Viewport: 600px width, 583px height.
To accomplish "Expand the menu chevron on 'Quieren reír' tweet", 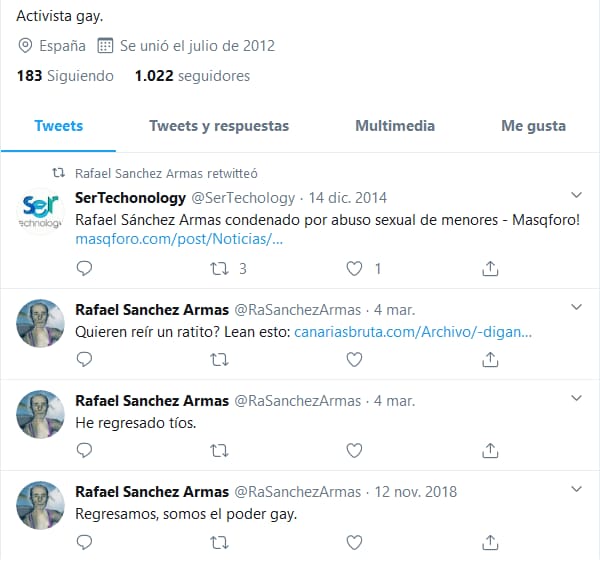I will pyautogui.click(x=576, y=307).
